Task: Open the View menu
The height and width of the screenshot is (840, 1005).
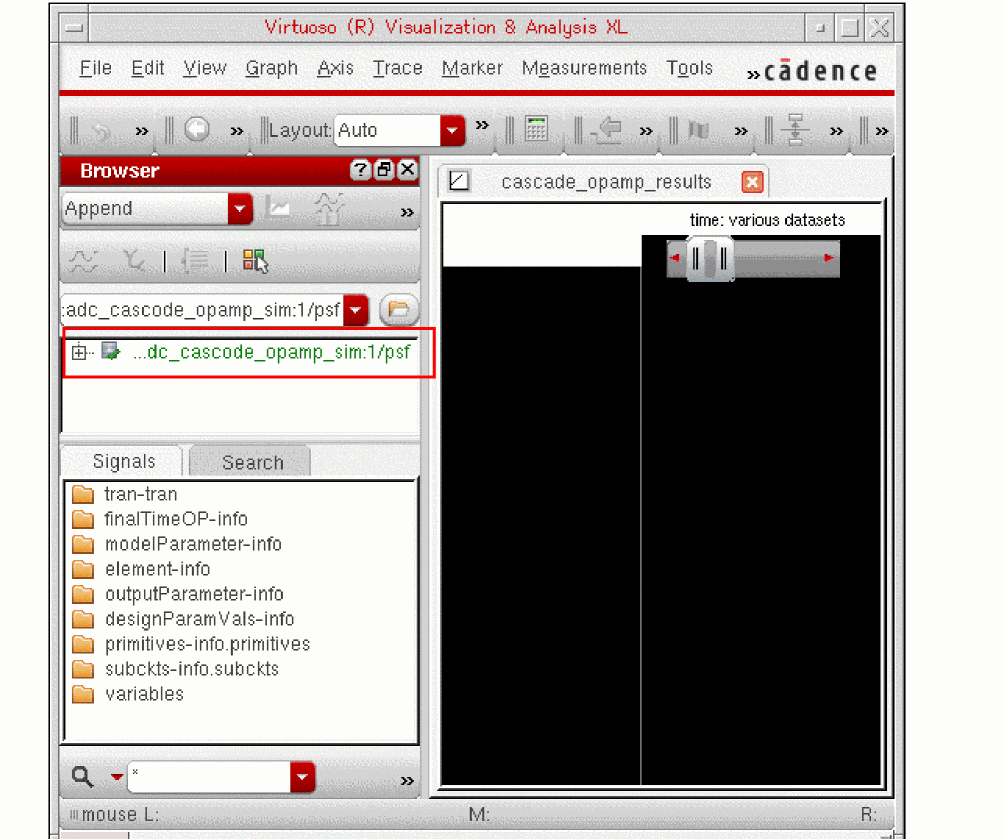Action: click(x=204, y=67)
